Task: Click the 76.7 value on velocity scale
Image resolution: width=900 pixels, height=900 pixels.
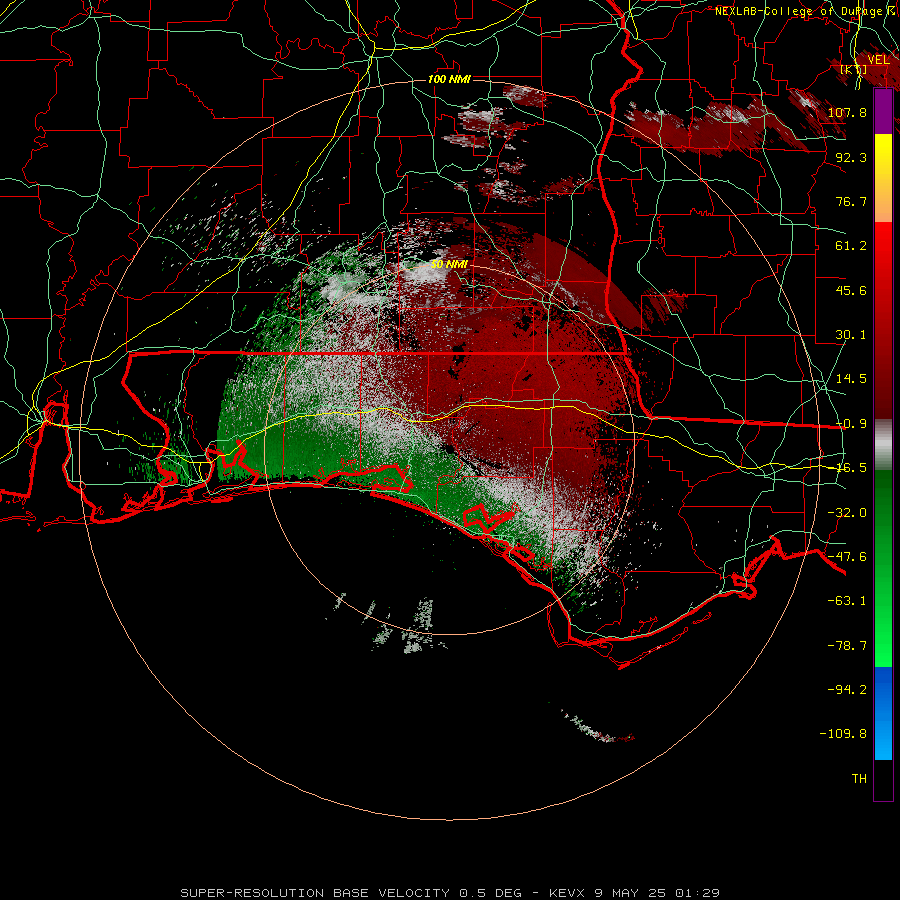Action: [851, 201]
